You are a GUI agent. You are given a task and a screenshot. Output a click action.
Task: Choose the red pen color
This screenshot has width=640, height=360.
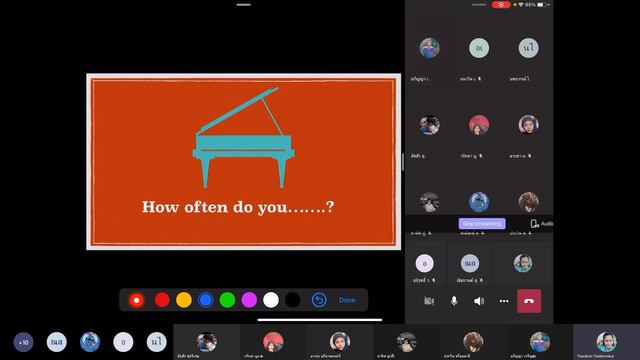[x=162, y=300]
